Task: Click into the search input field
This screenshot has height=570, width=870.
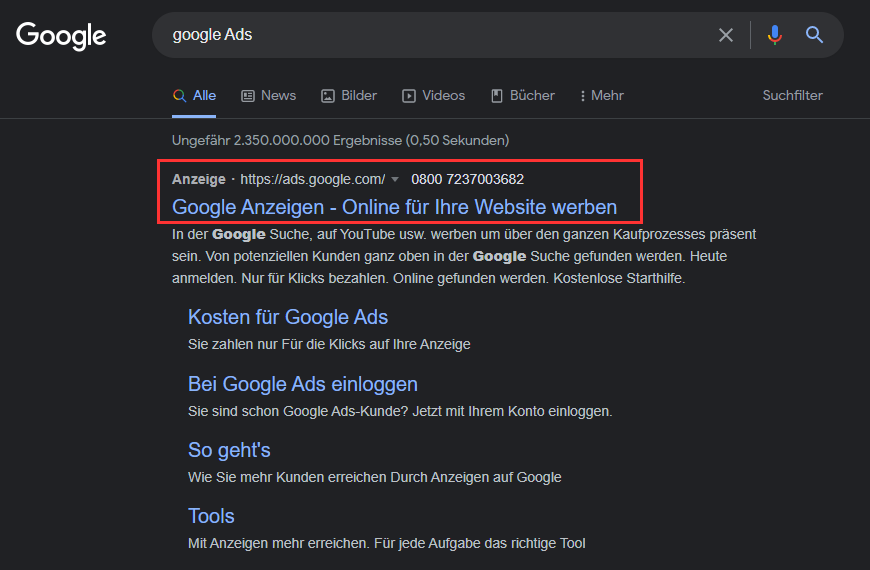Action: (438, 35)
